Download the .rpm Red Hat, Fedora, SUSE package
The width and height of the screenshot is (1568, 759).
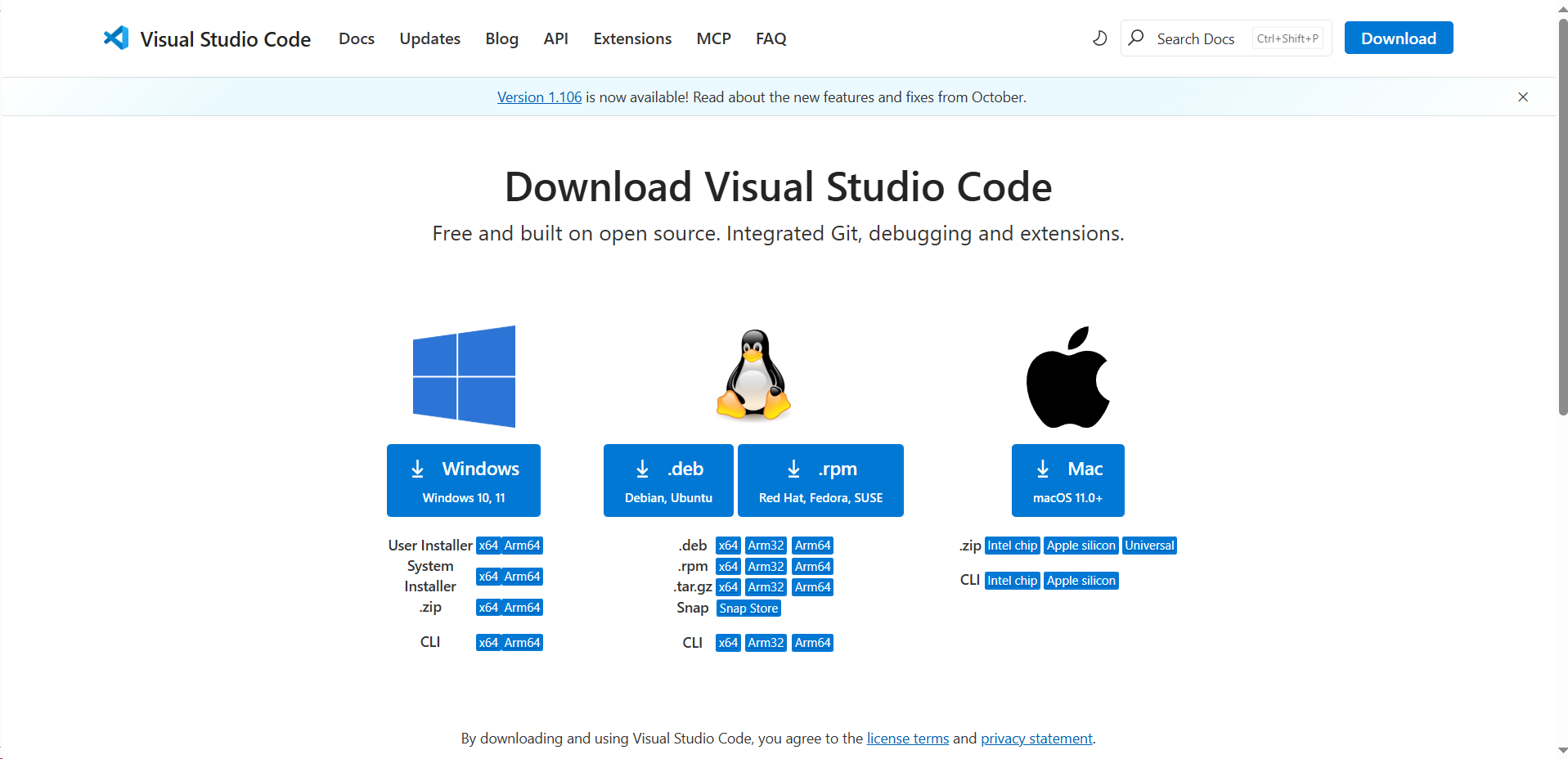coord(820,480)
